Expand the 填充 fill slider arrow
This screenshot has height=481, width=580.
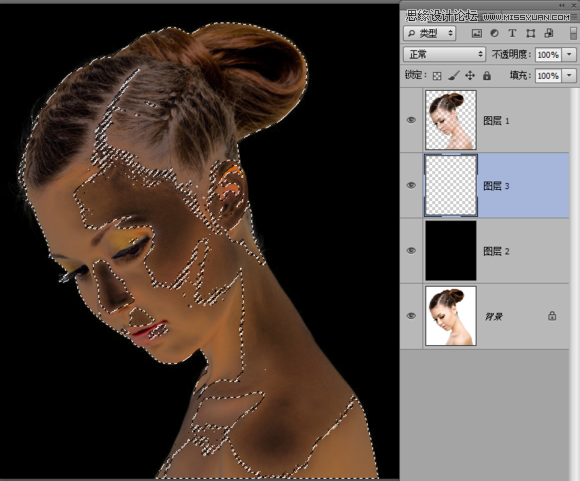569,76
